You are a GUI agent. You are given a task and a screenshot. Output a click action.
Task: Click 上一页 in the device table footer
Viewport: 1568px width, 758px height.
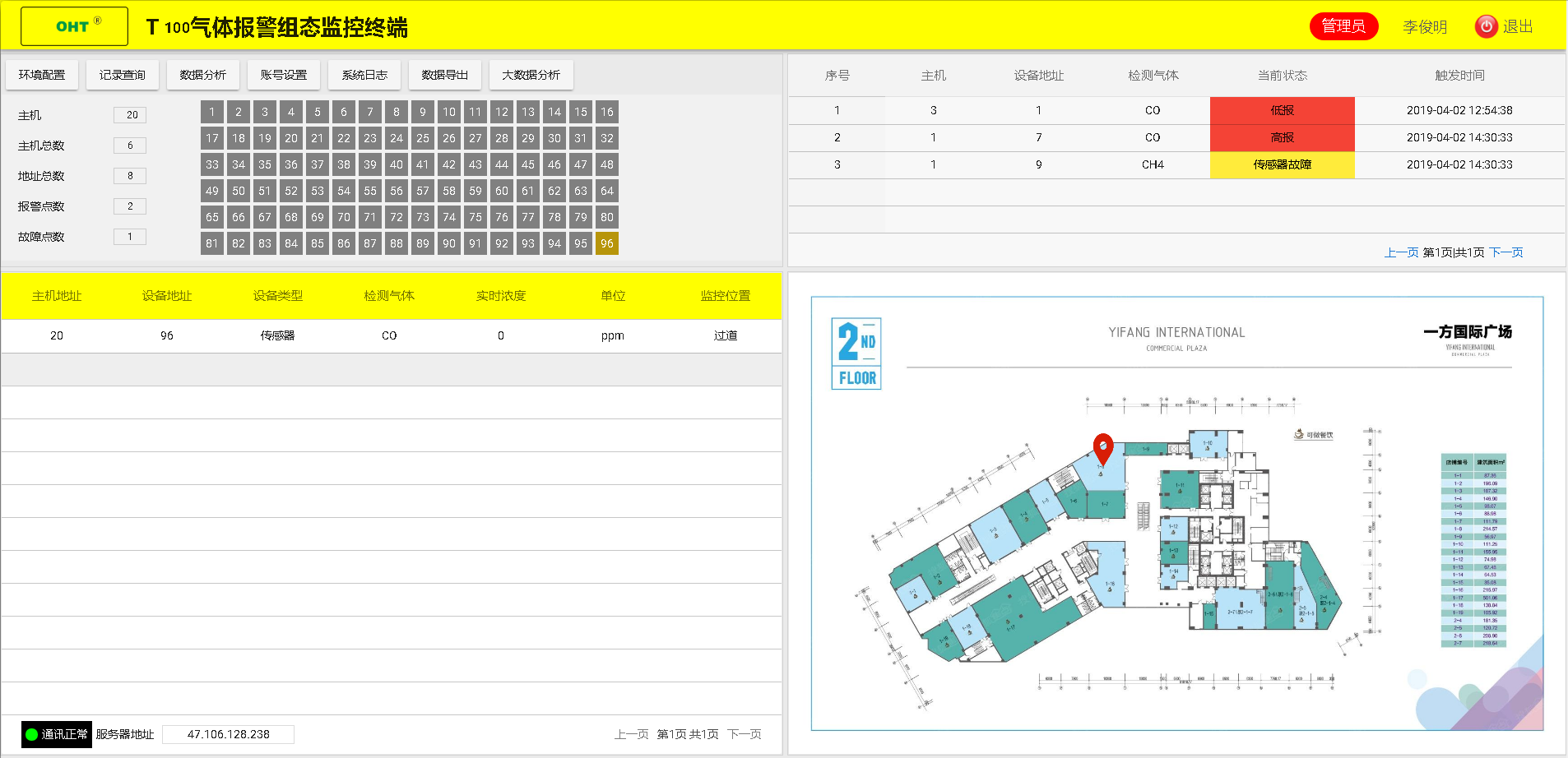tap(631, 734)
